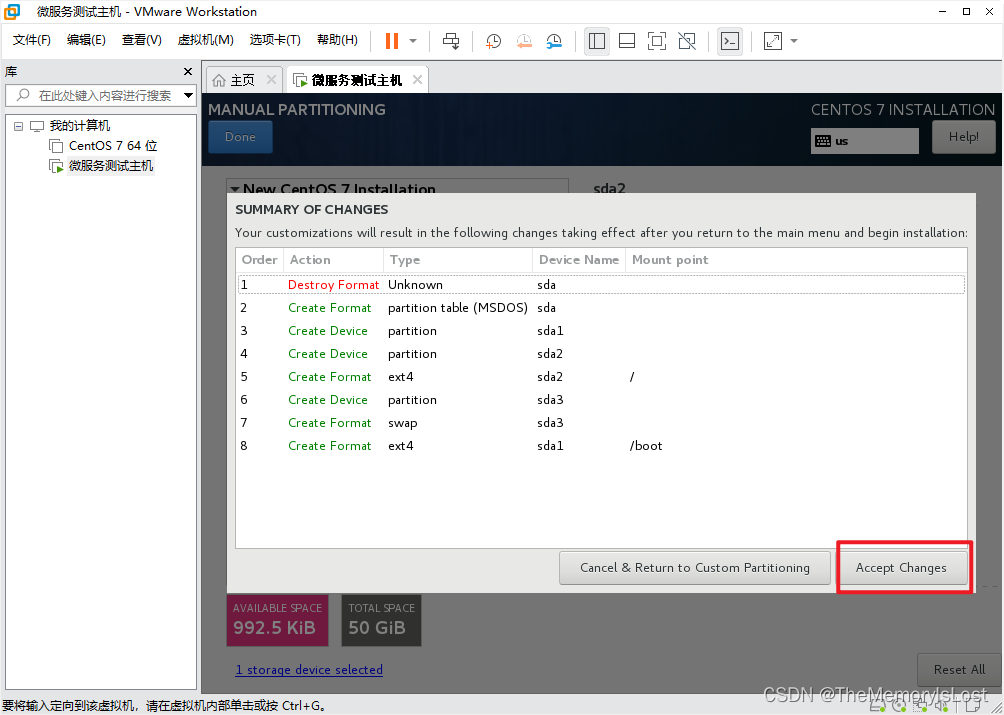Click the Done button
1004x715 pixels.
[240, 136]
